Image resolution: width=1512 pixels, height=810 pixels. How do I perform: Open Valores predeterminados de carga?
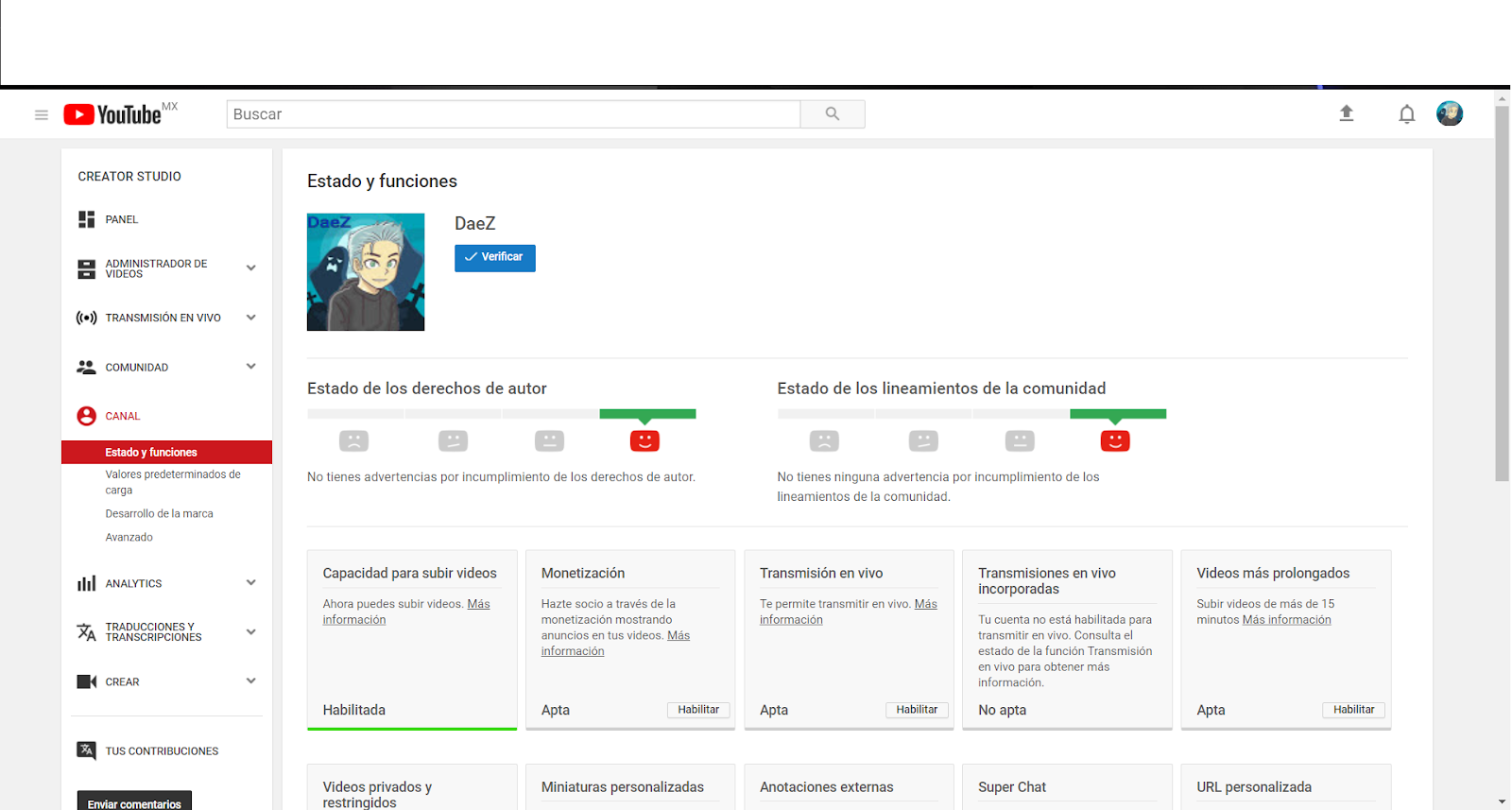click(x=173, y=482)
